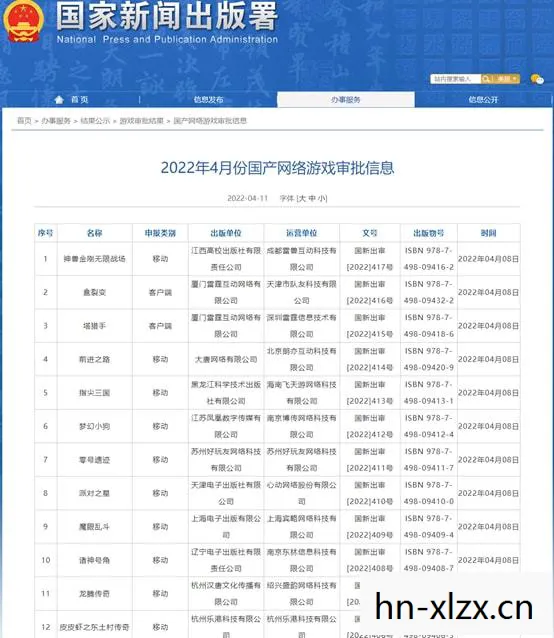Click the 出版单位 column header

click(x=226, y=233)
